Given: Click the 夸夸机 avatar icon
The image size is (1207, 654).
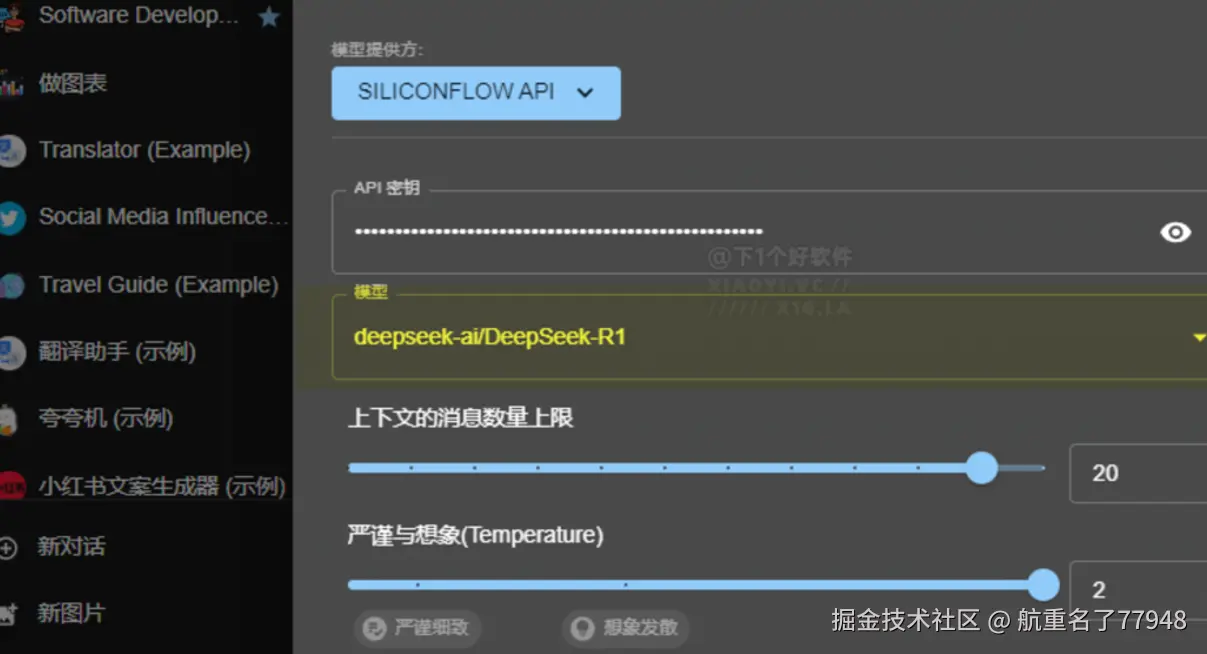Looking at the screenshot, I should (9, 419).
